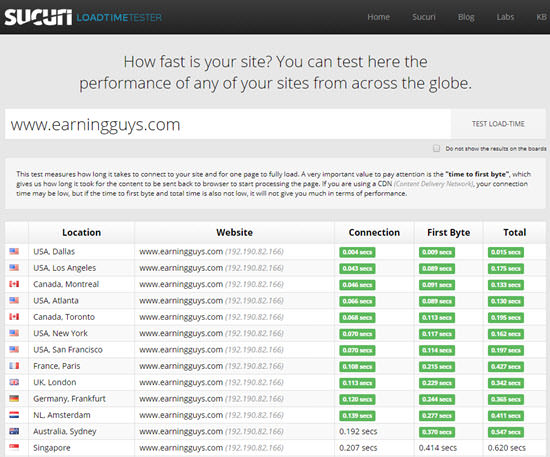550x457 pixels.
Task: Click the Content Delivery Network link
Action: [433, 184]
